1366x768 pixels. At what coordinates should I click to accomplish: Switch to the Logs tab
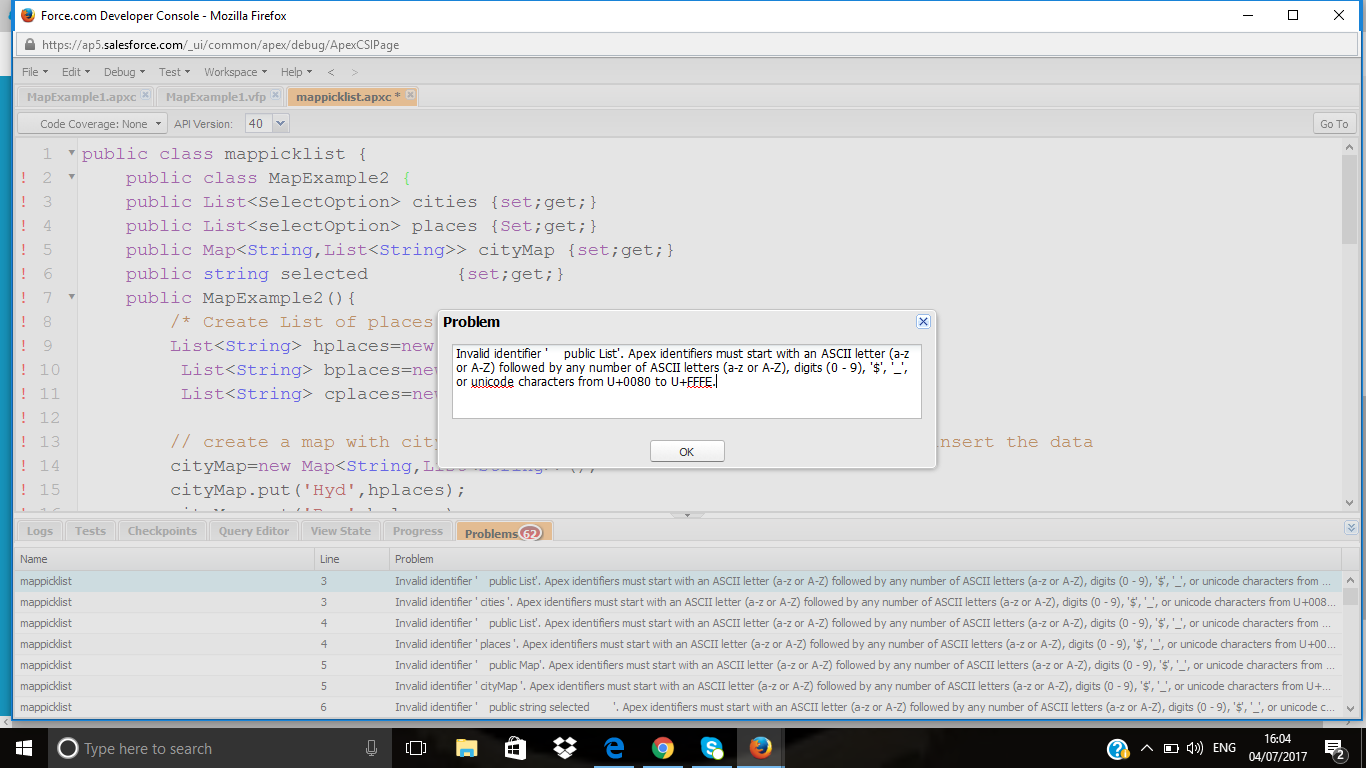[40, 531]
